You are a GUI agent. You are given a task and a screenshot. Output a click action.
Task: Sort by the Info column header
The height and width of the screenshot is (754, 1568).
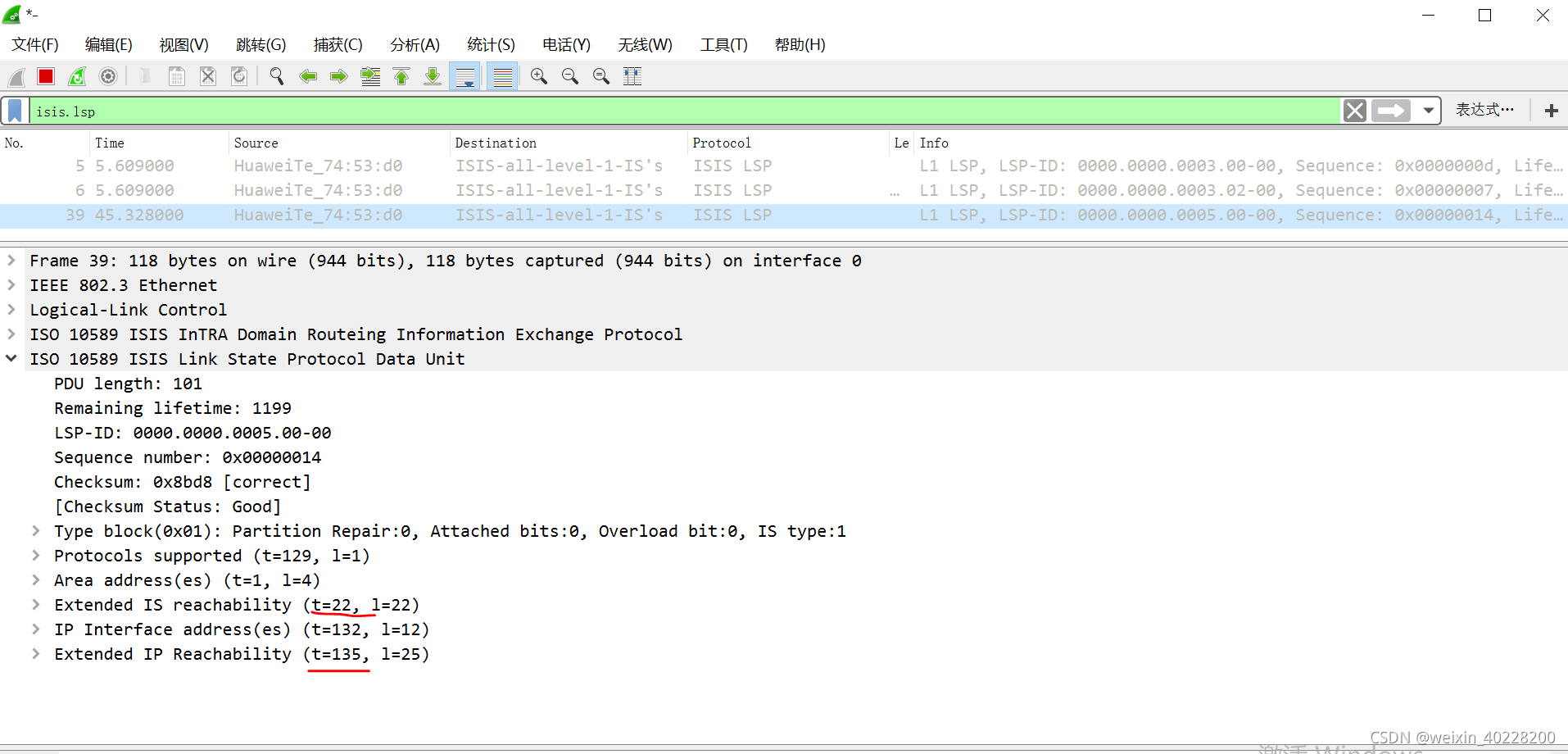pyautogui.click(x=1241, y=143)
